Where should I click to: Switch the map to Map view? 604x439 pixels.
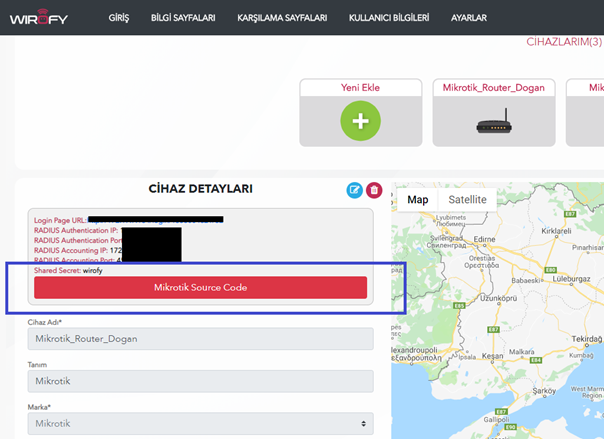417,200
